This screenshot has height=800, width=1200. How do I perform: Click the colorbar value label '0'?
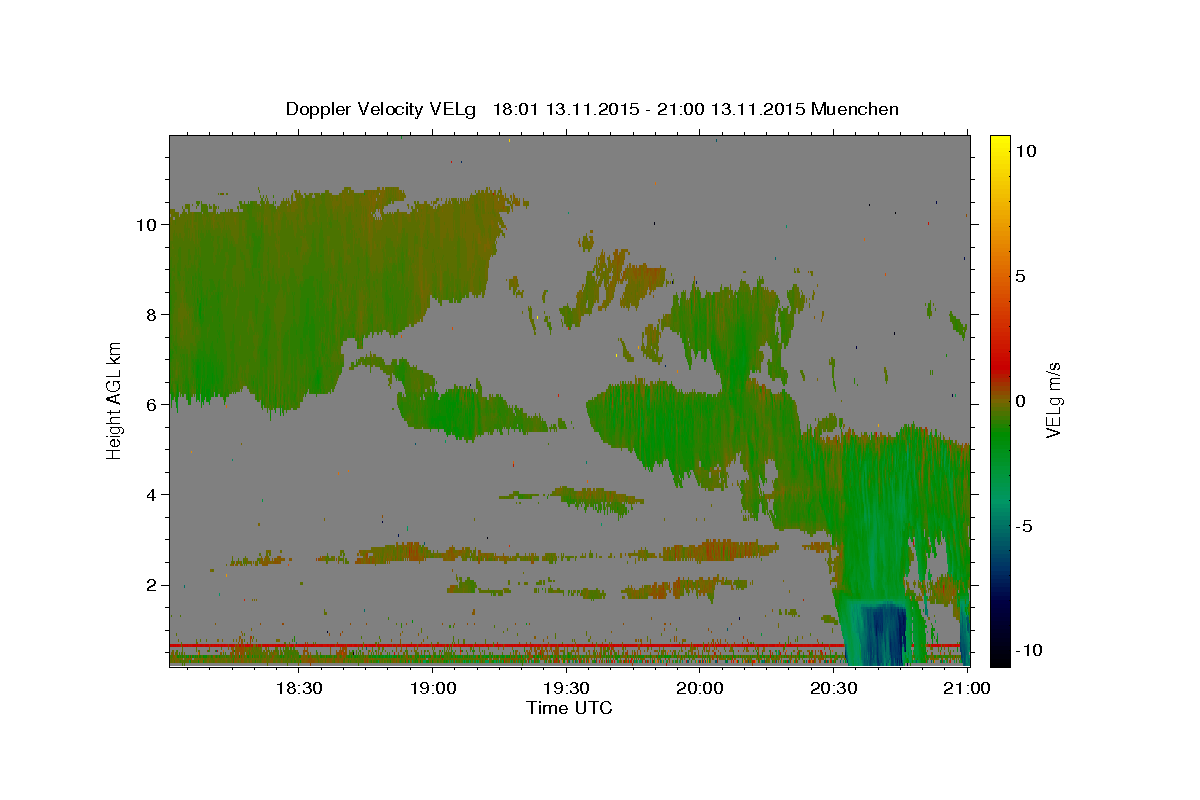click(x=1020, y=400)
